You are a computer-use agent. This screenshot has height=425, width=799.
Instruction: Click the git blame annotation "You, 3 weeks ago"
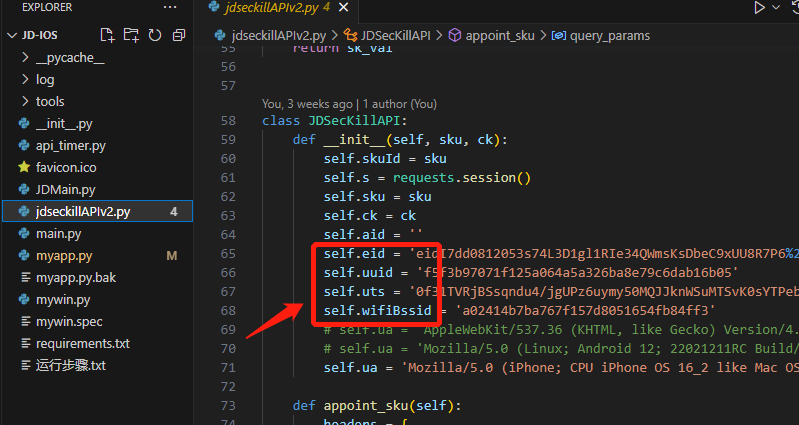pyautogui.click(x=307, y=104)
